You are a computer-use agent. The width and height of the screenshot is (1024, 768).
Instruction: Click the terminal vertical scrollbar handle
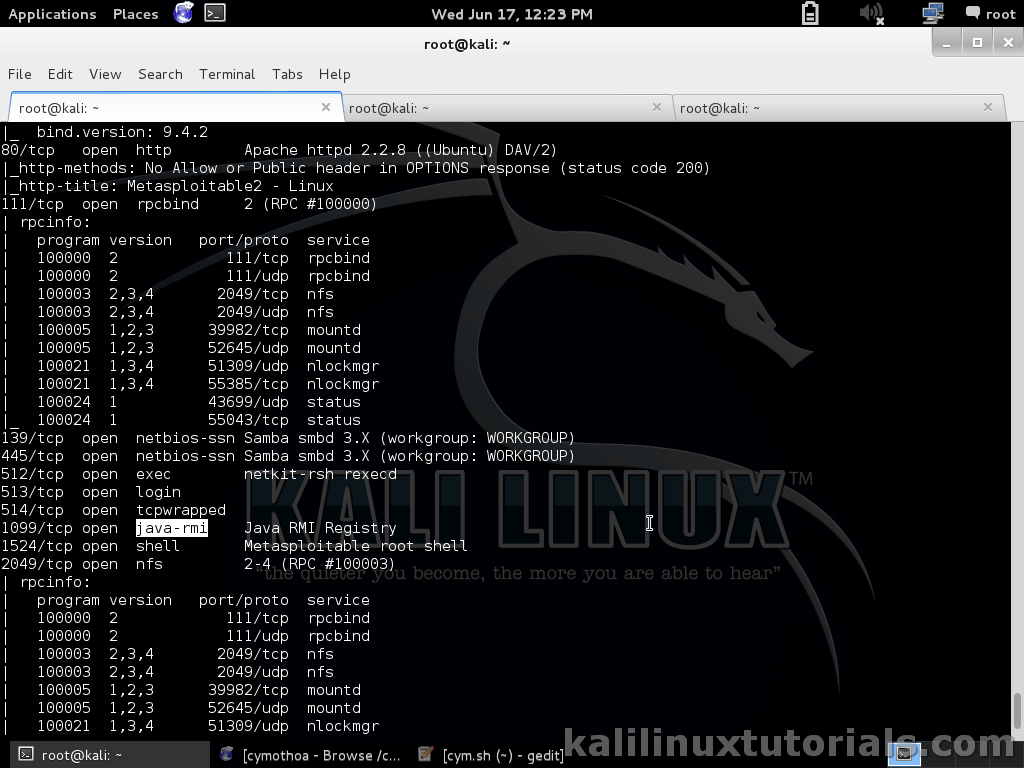click(1017, 711)
